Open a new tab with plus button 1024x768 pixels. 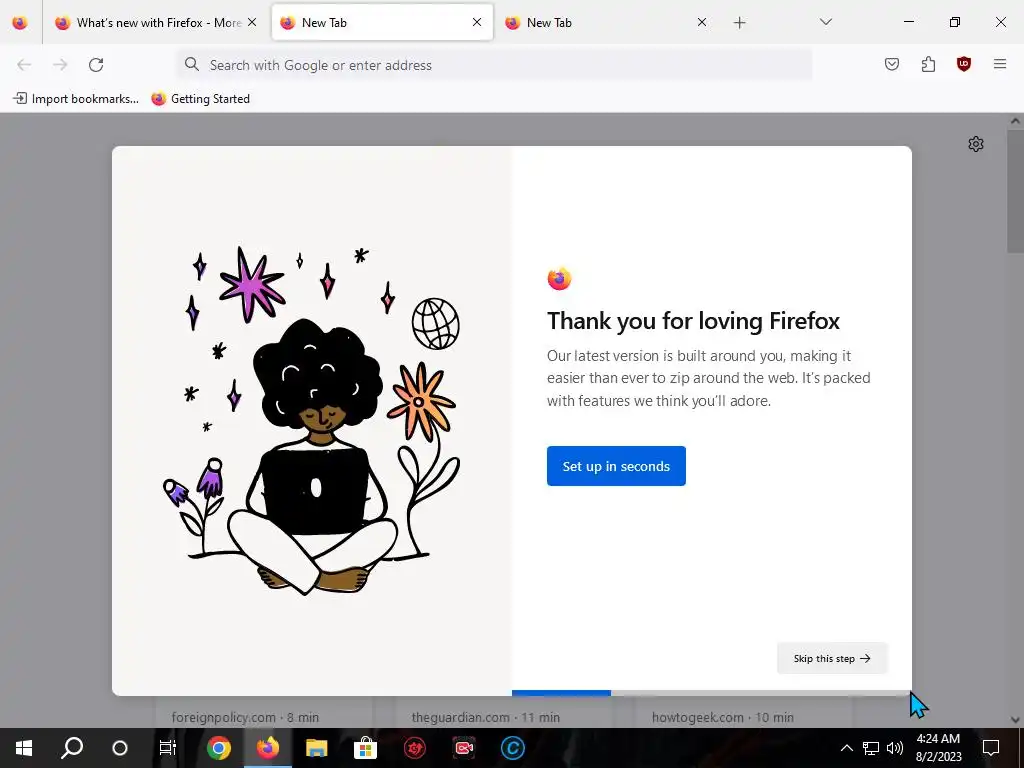pyautogui.click(x=739, y=23)
